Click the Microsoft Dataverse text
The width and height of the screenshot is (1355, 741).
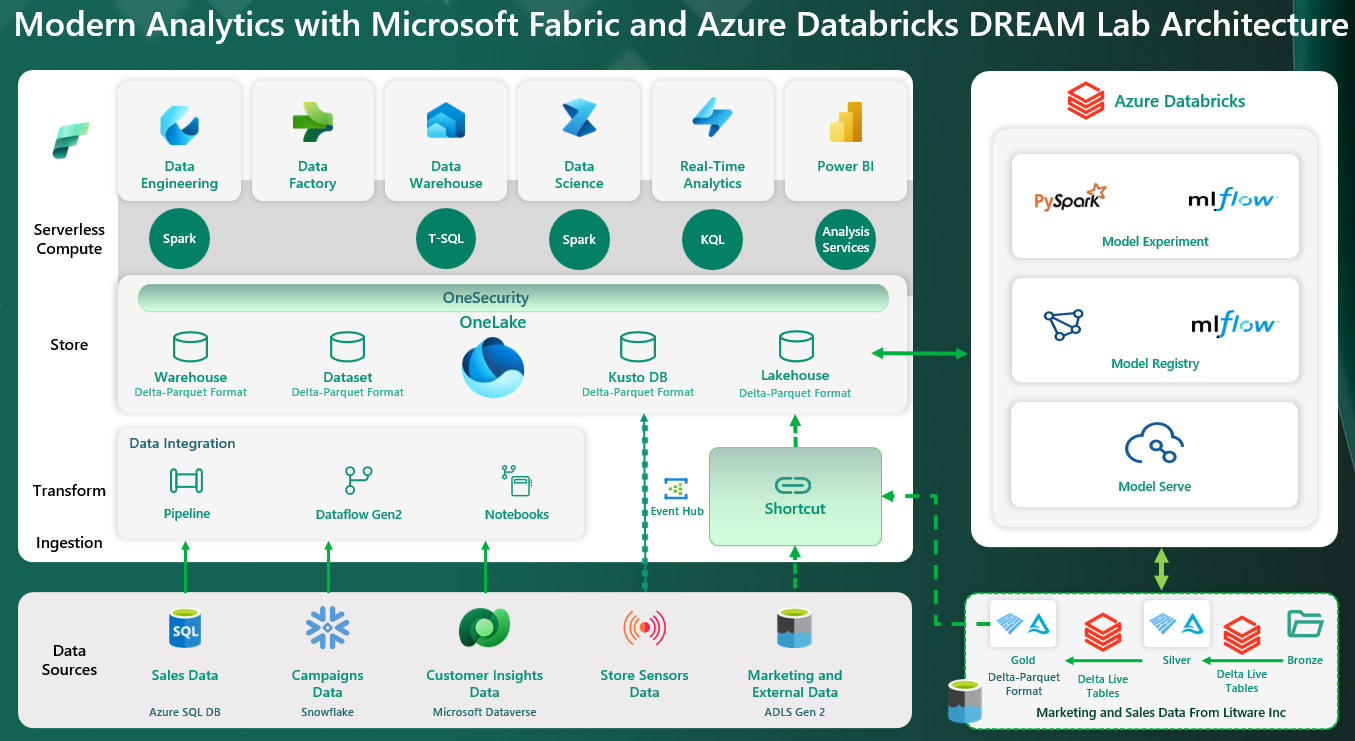[x=484, y=712]
